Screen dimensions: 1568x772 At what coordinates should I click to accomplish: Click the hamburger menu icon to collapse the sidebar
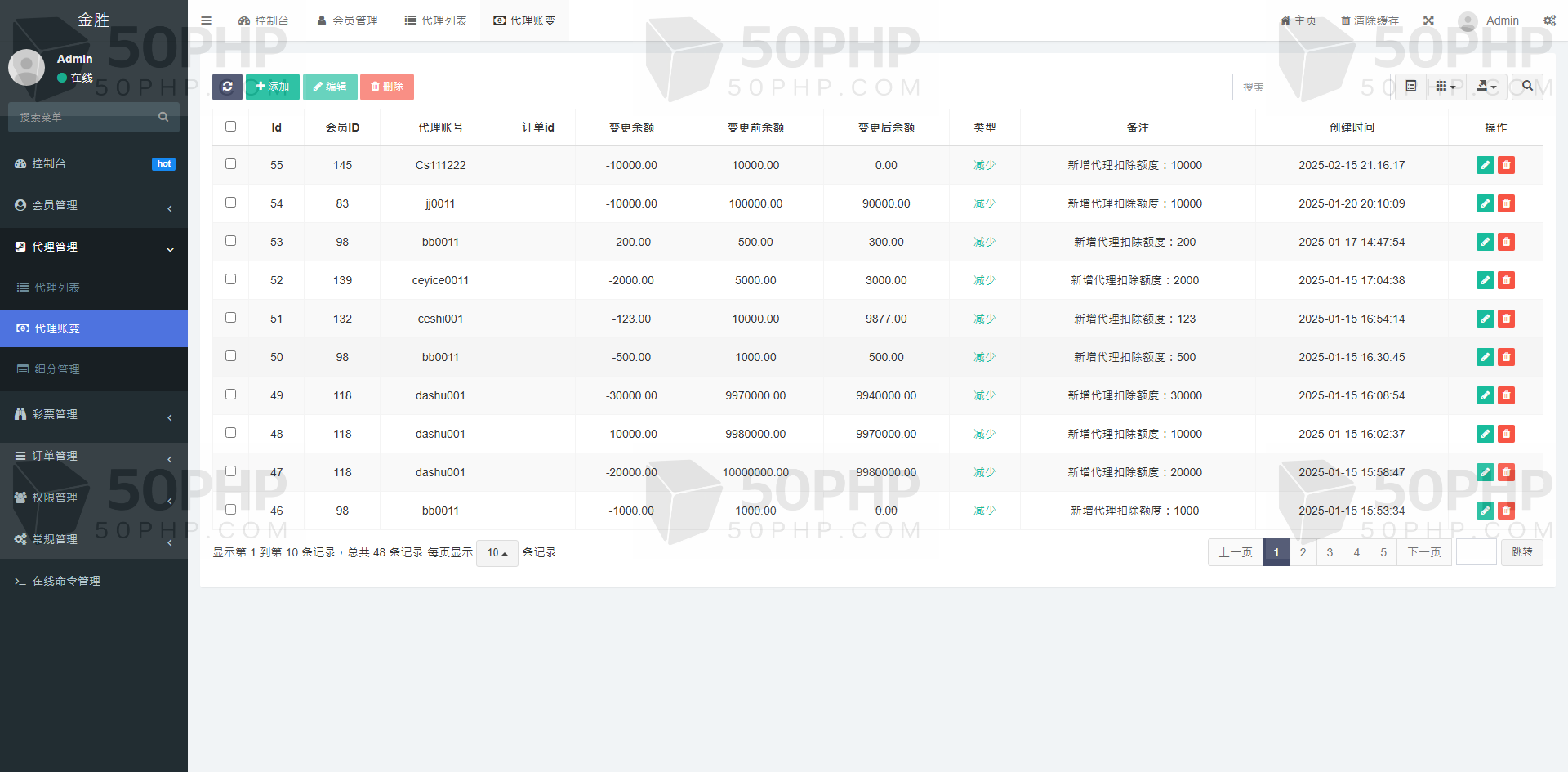point(206,20)
